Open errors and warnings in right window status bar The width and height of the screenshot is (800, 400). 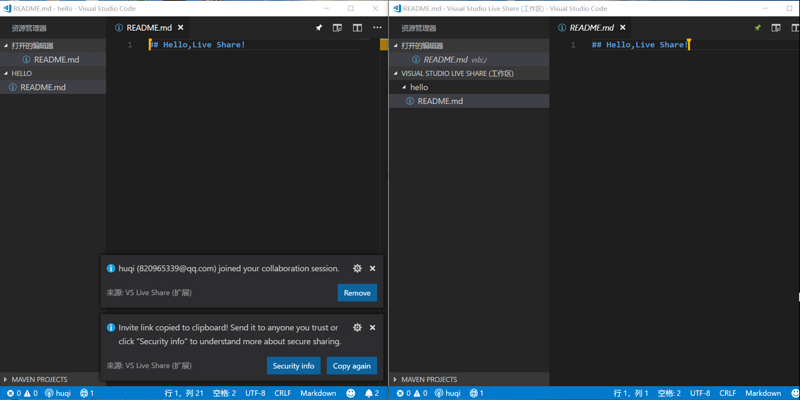[x=412, y=393]
